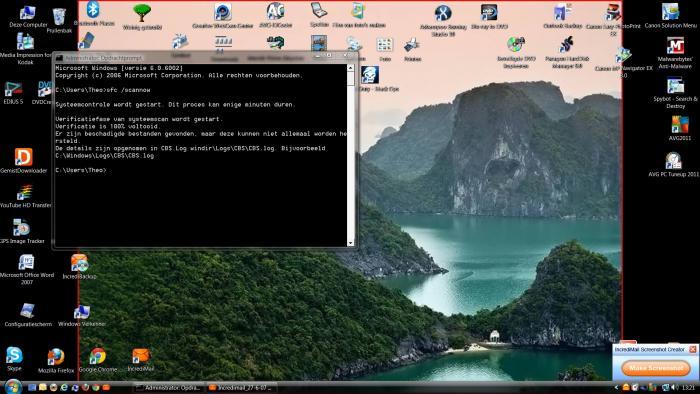Launch the Ashampoo Burning Studio shortcut
Image resolution: width=700 pixels, height=394 pixels.
click(x=443, y=20)
